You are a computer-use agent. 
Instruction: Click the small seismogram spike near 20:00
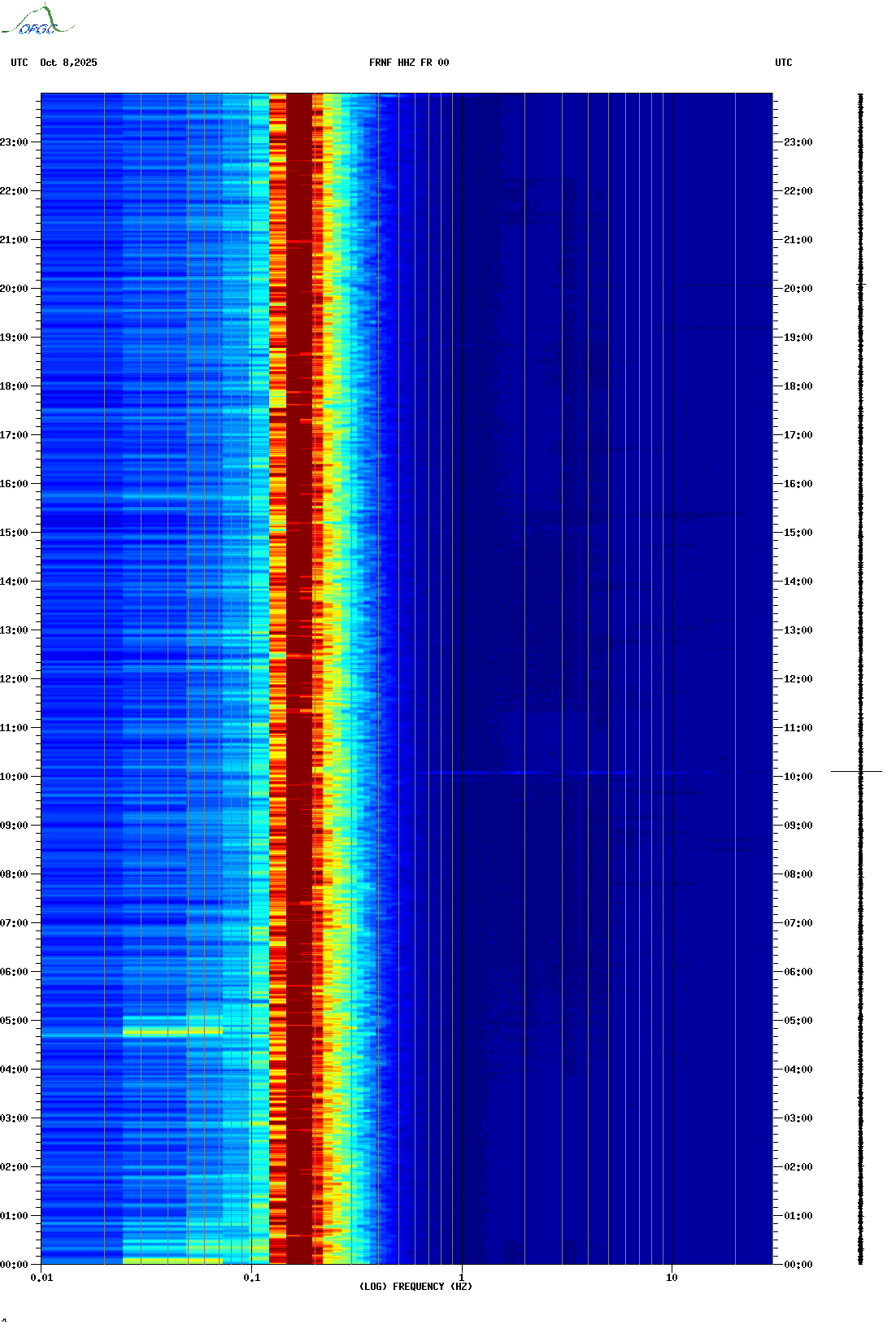(862, 284)
